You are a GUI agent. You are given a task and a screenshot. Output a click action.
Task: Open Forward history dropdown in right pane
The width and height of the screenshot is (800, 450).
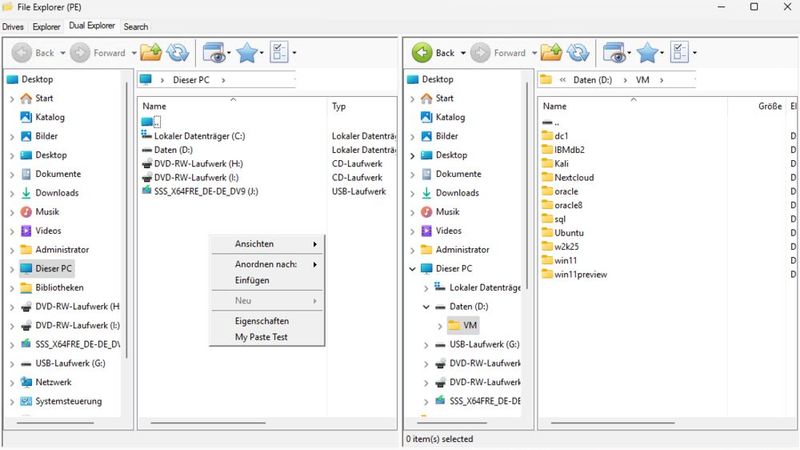point(535,53)
